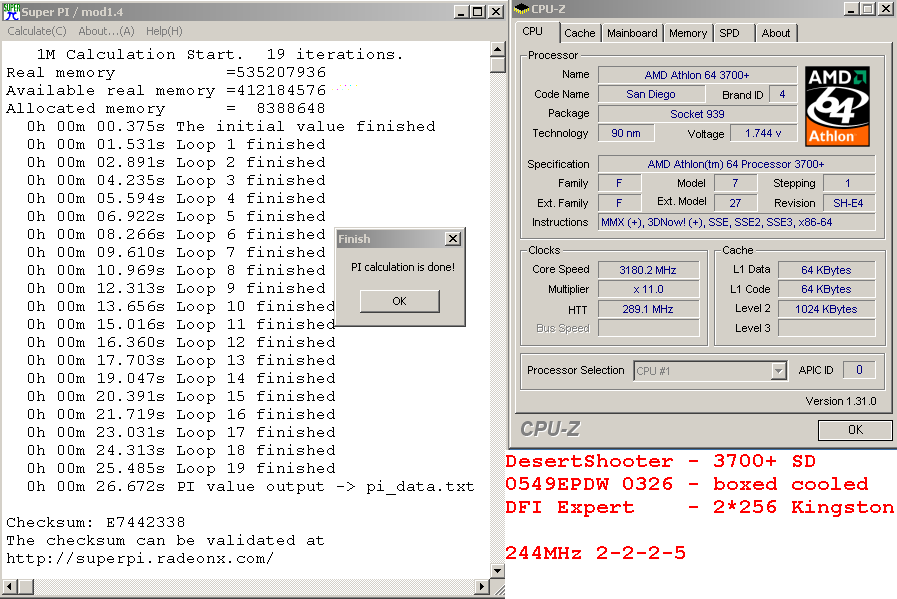Click the Brand ID value 4

[783, 94]
